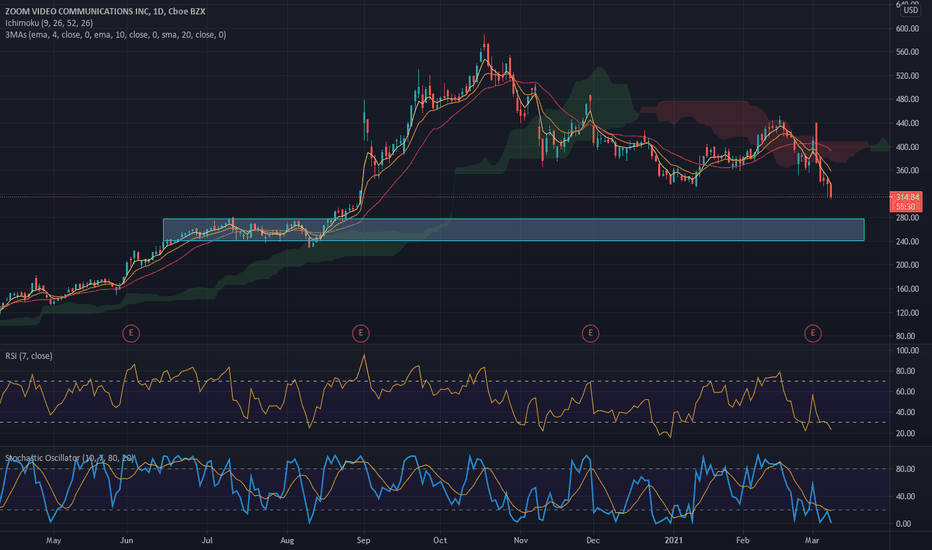
Task: Click the Nov label on time axis
Action: click(x=521, y=540)
